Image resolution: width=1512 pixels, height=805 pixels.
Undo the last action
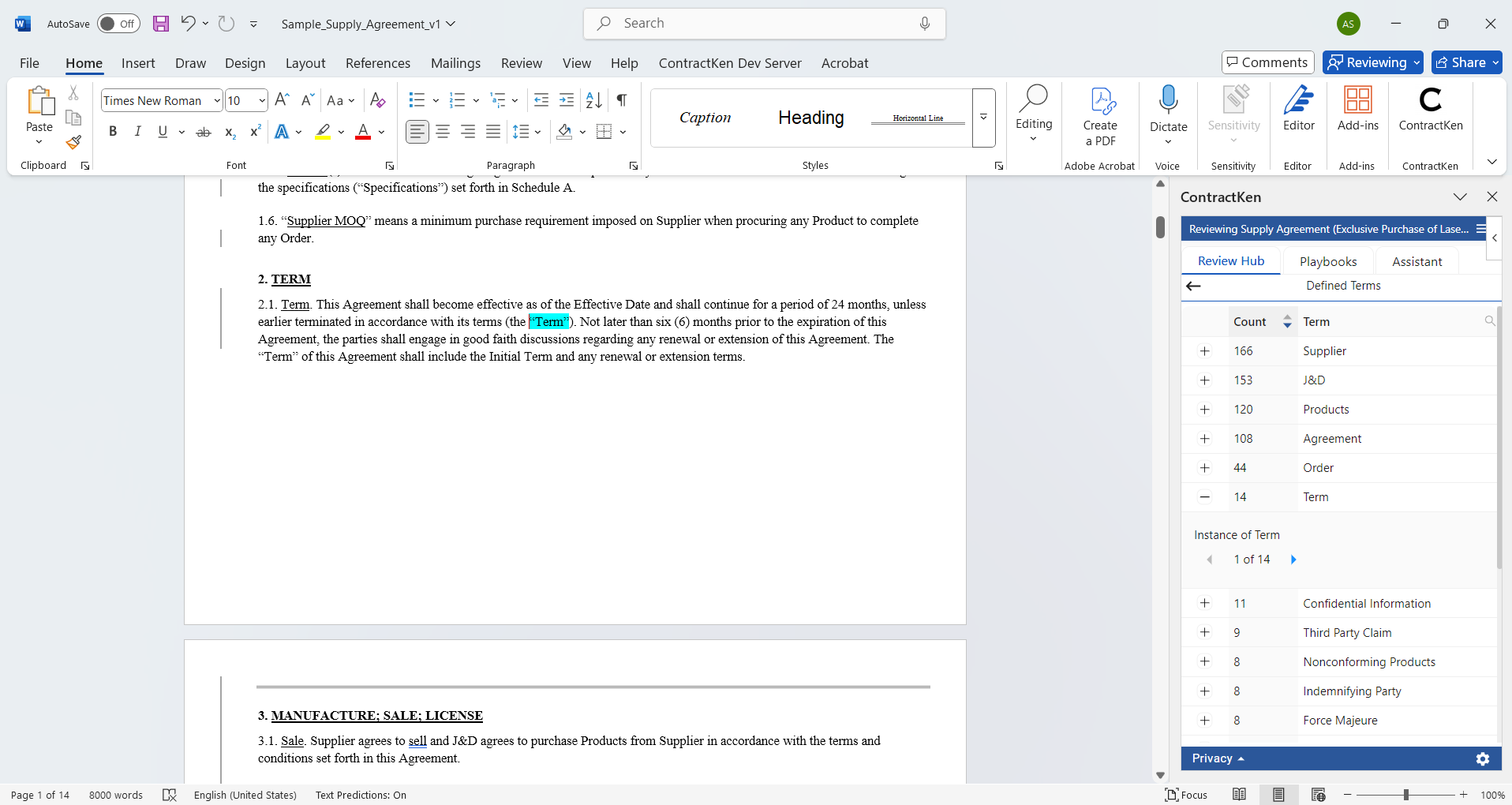[188, 24]
